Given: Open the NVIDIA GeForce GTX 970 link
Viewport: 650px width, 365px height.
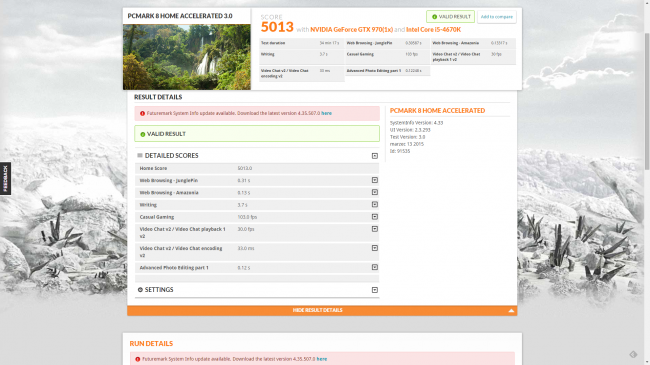Looking at the screenshot, I should pos(352,29).
